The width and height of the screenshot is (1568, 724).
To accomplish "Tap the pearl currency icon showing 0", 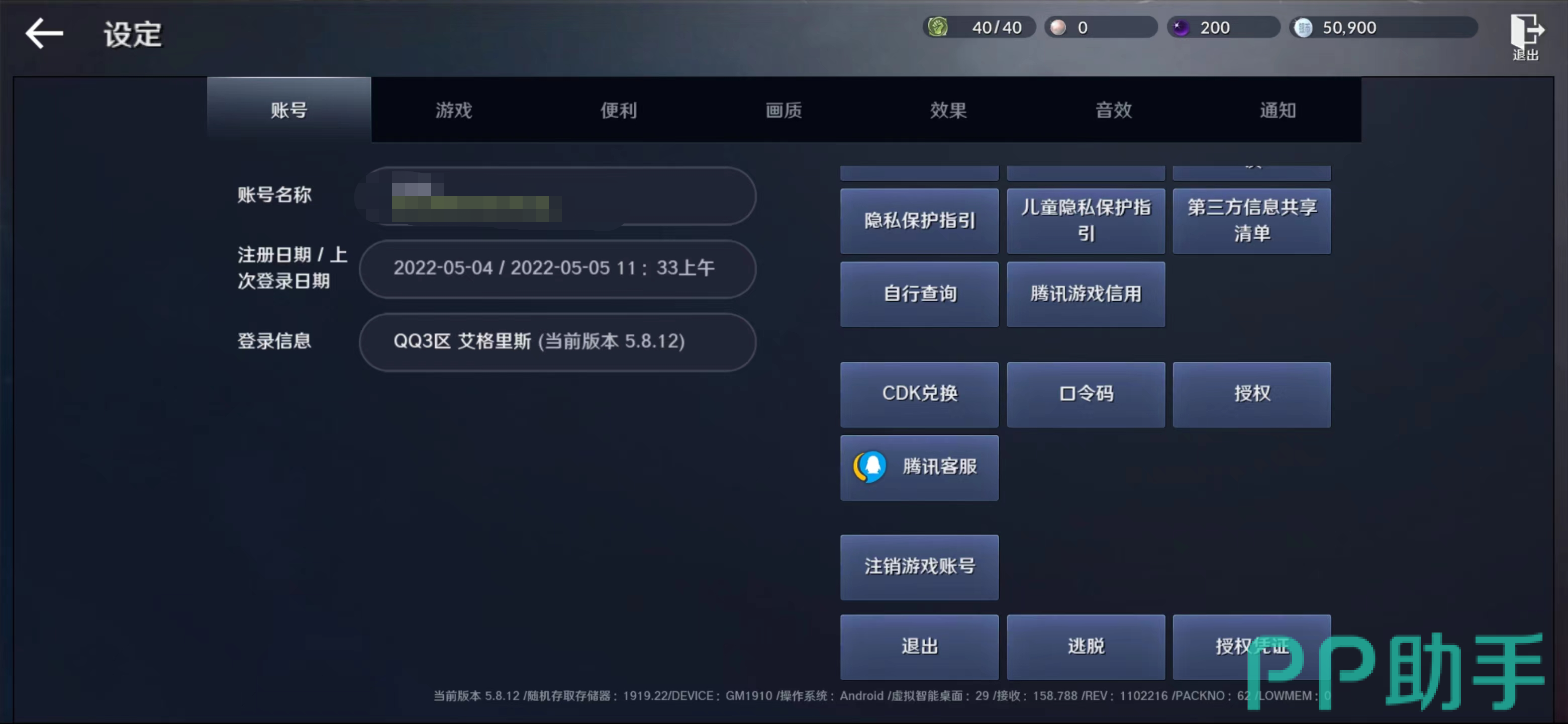I will pos(1058,27).
